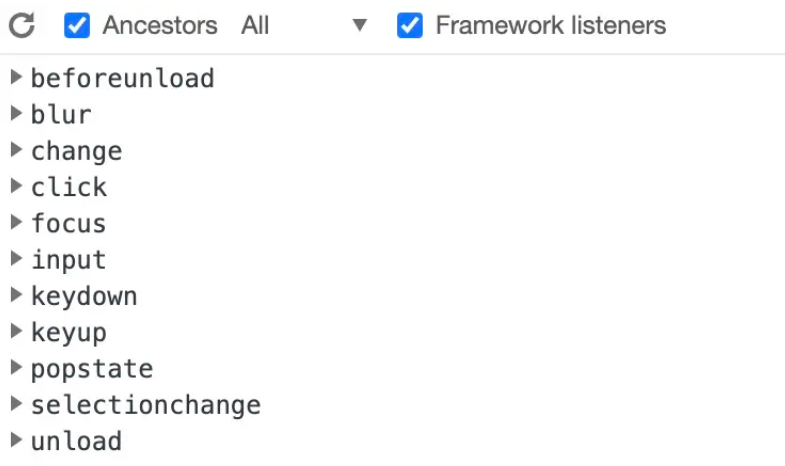
Task: Expand the focus event triangle
Action: (x=16, y=222)
